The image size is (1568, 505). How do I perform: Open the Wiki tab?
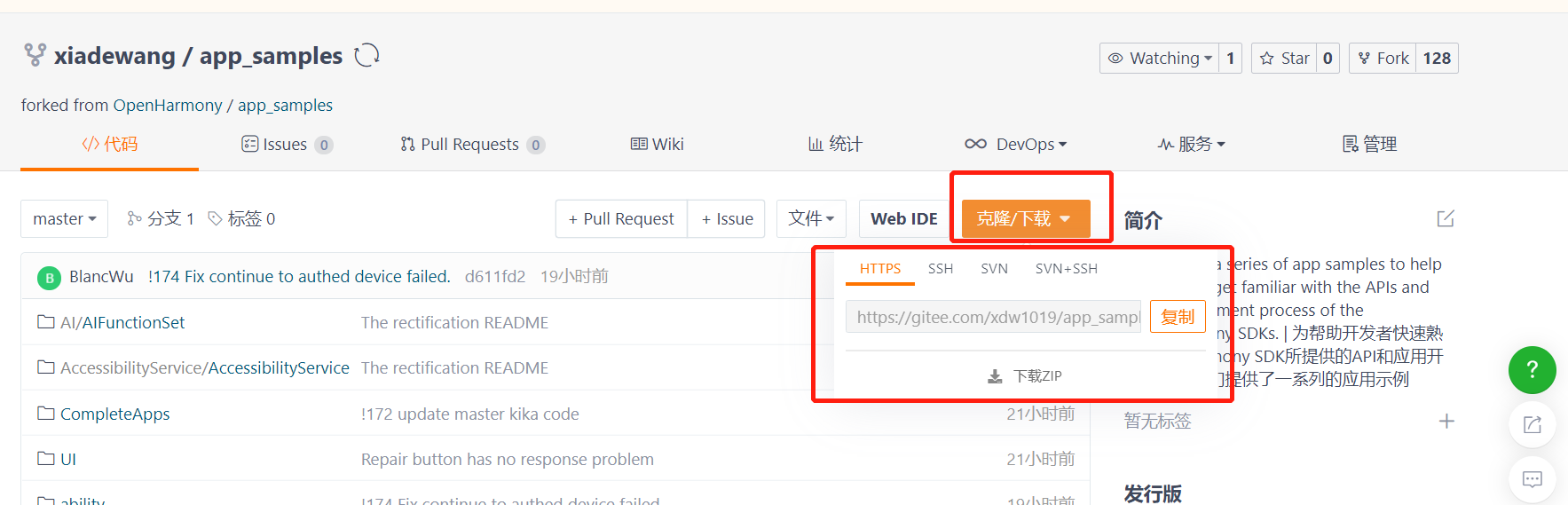click(657, 144)
